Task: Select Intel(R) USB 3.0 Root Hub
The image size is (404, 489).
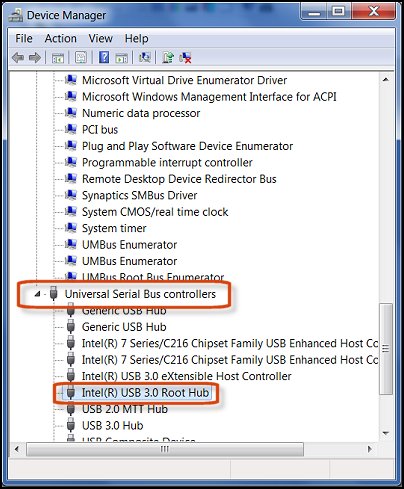Action: (145, 393)
